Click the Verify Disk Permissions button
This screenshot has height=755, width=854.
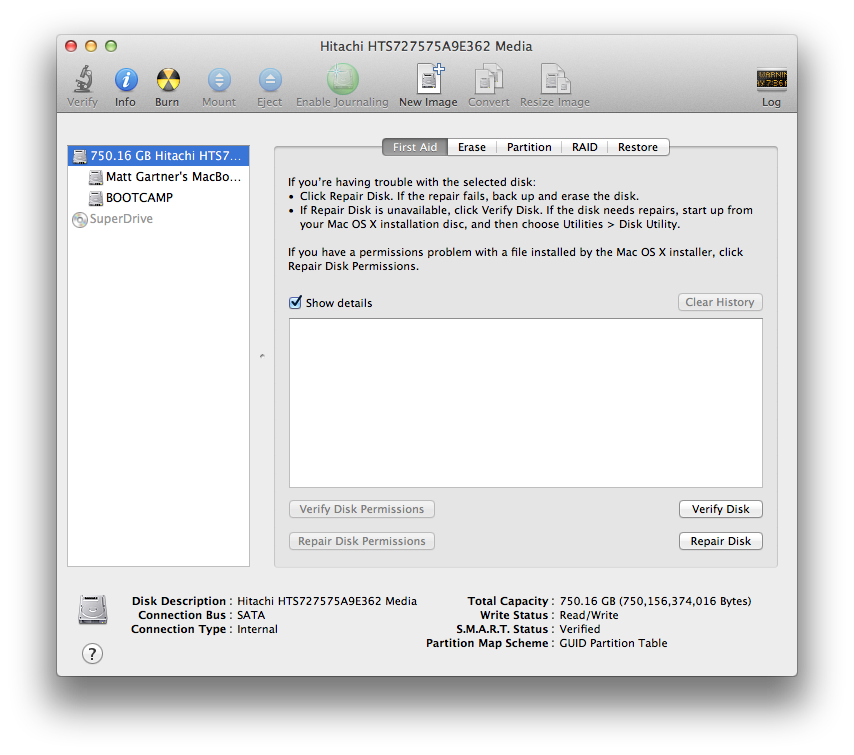pos(362,509)
